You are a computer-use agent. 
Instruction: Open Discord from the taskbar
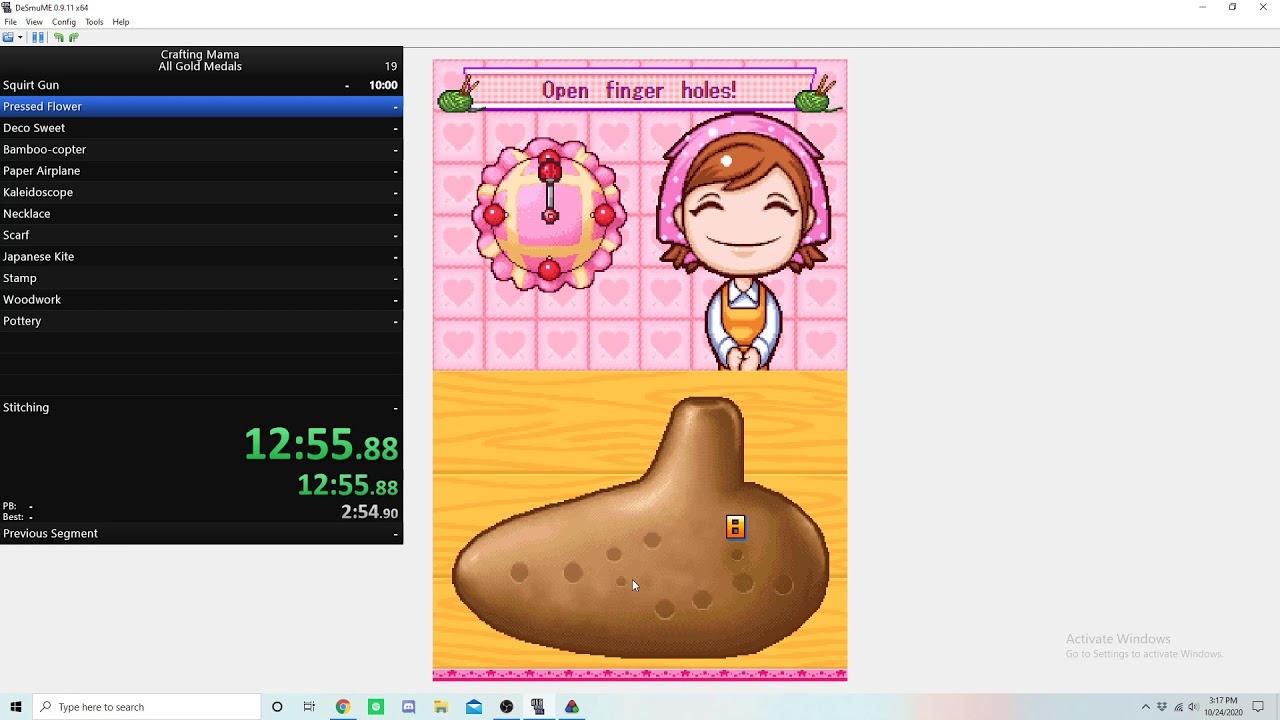pyautogui.click(x=408, y=707)
